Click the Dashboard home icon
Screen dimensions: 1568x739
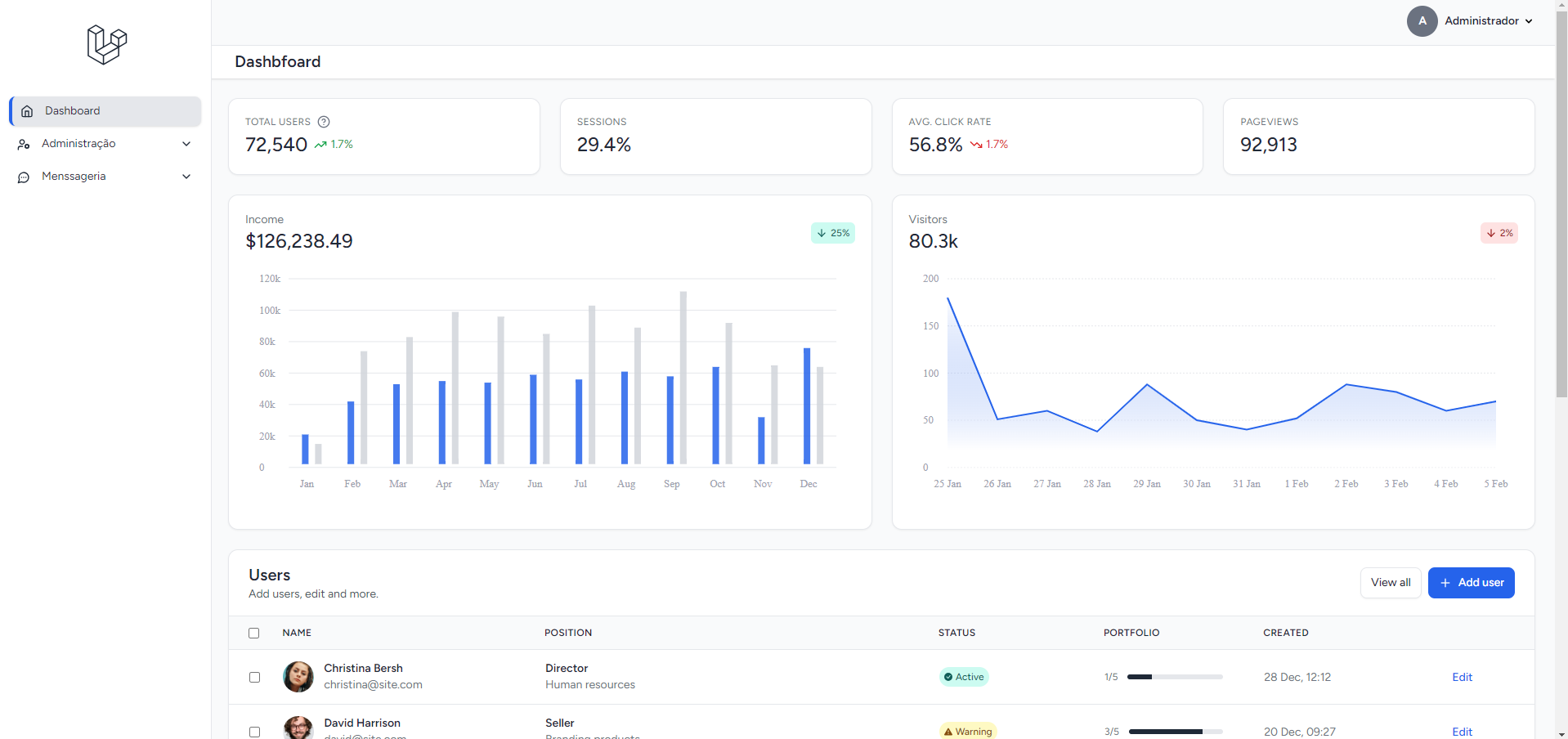click(27, 111)
